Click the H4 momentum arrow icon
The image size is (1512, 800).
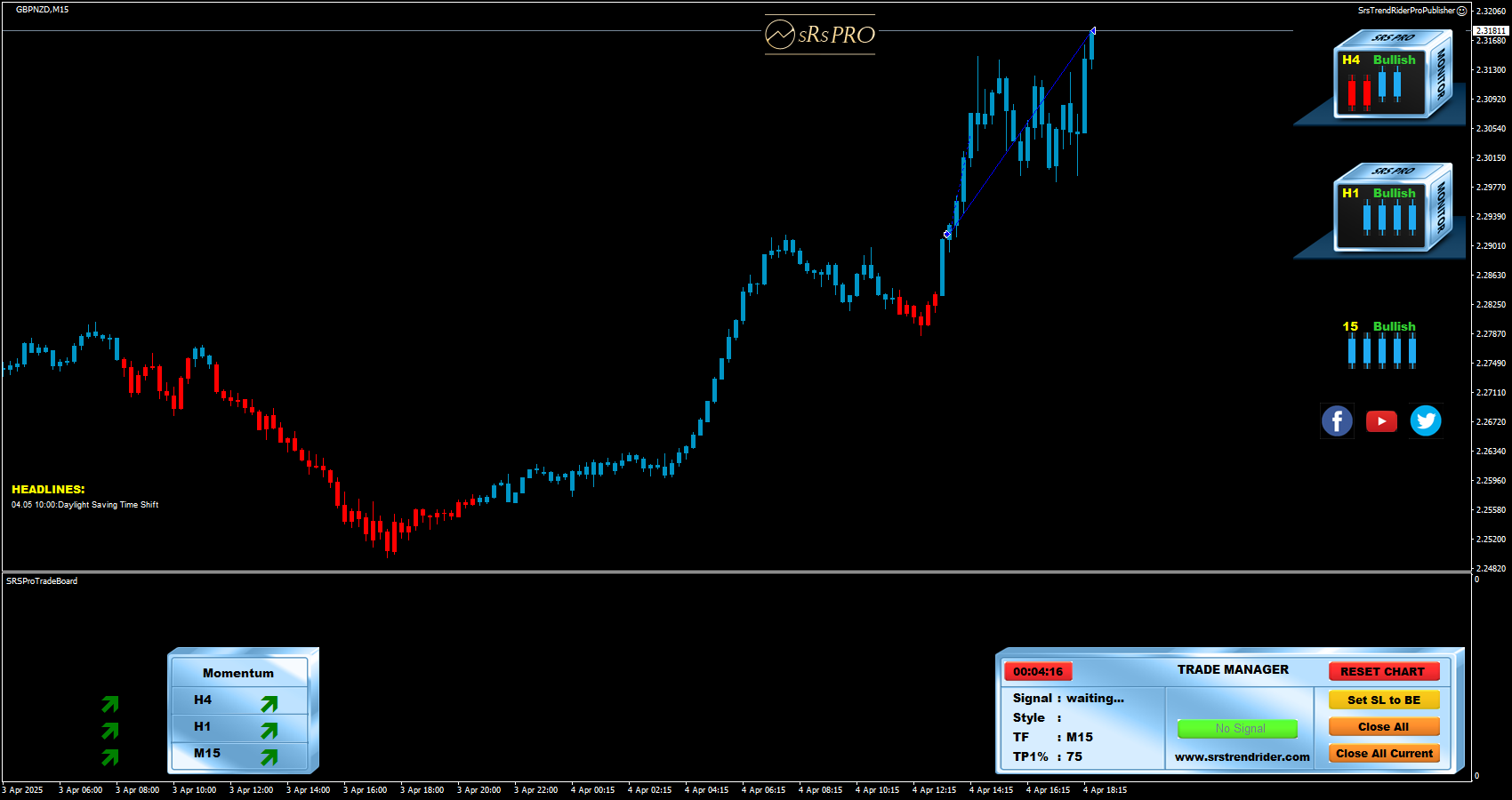pos(269,704)
